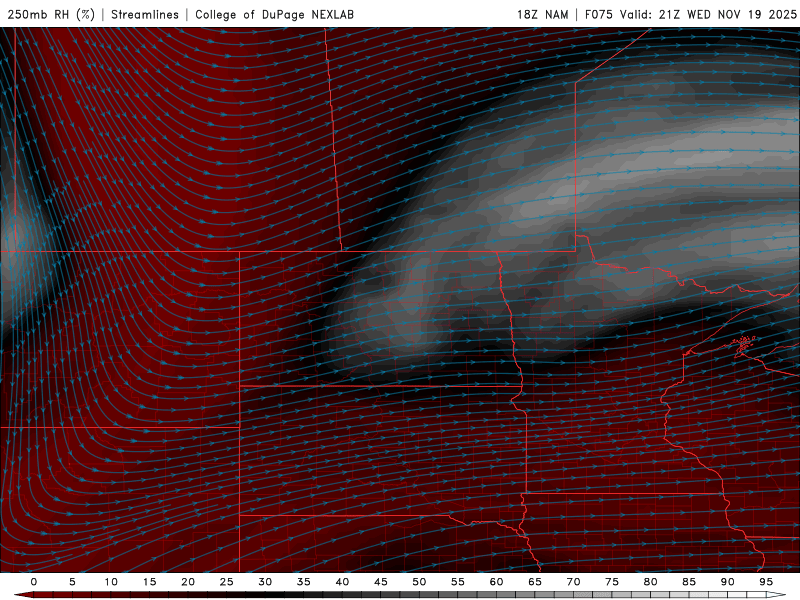Click the color bar label "90"

727,582
